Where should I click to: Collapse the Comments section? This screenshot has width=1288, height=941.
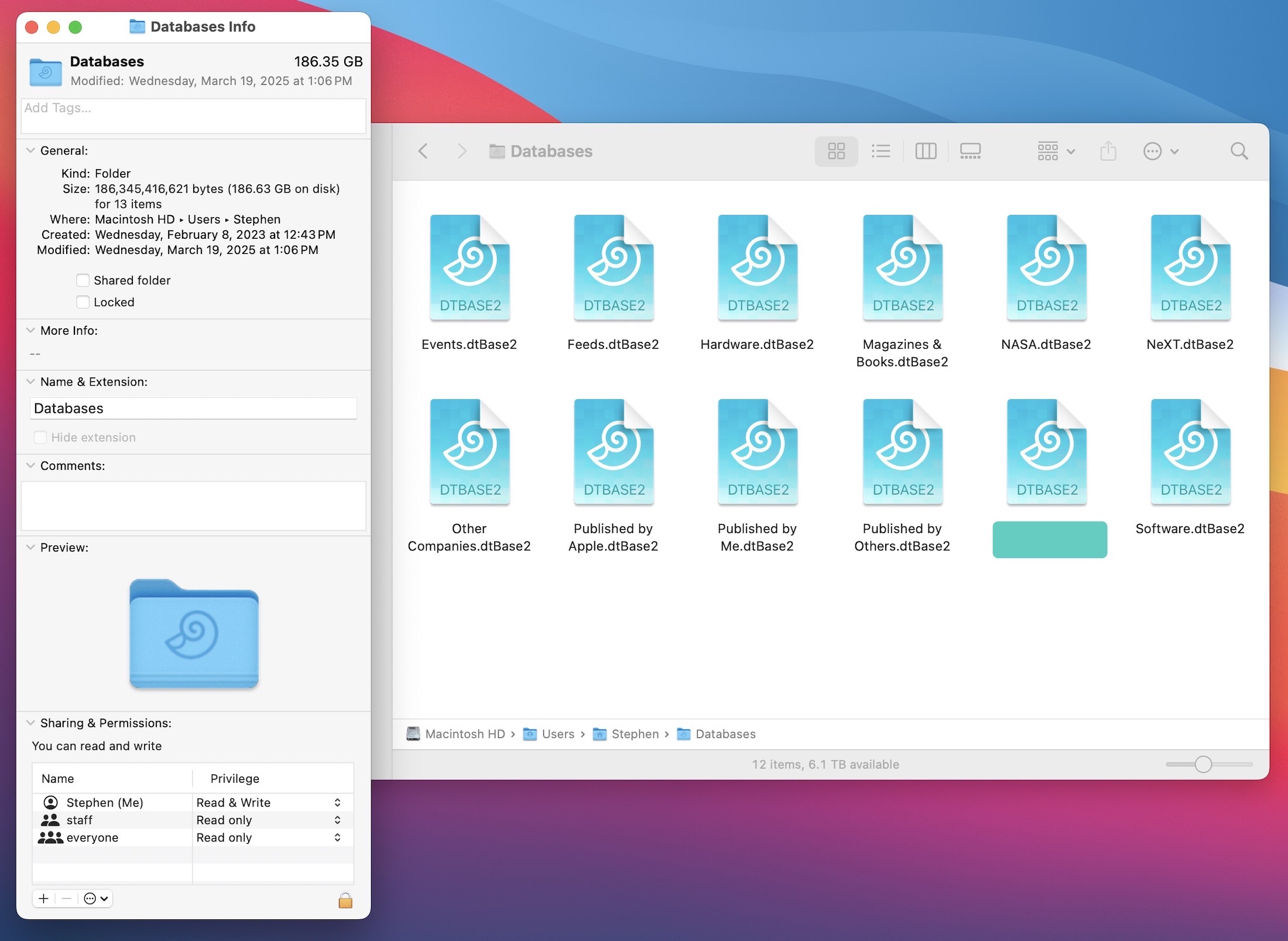[x=30, y=466]
